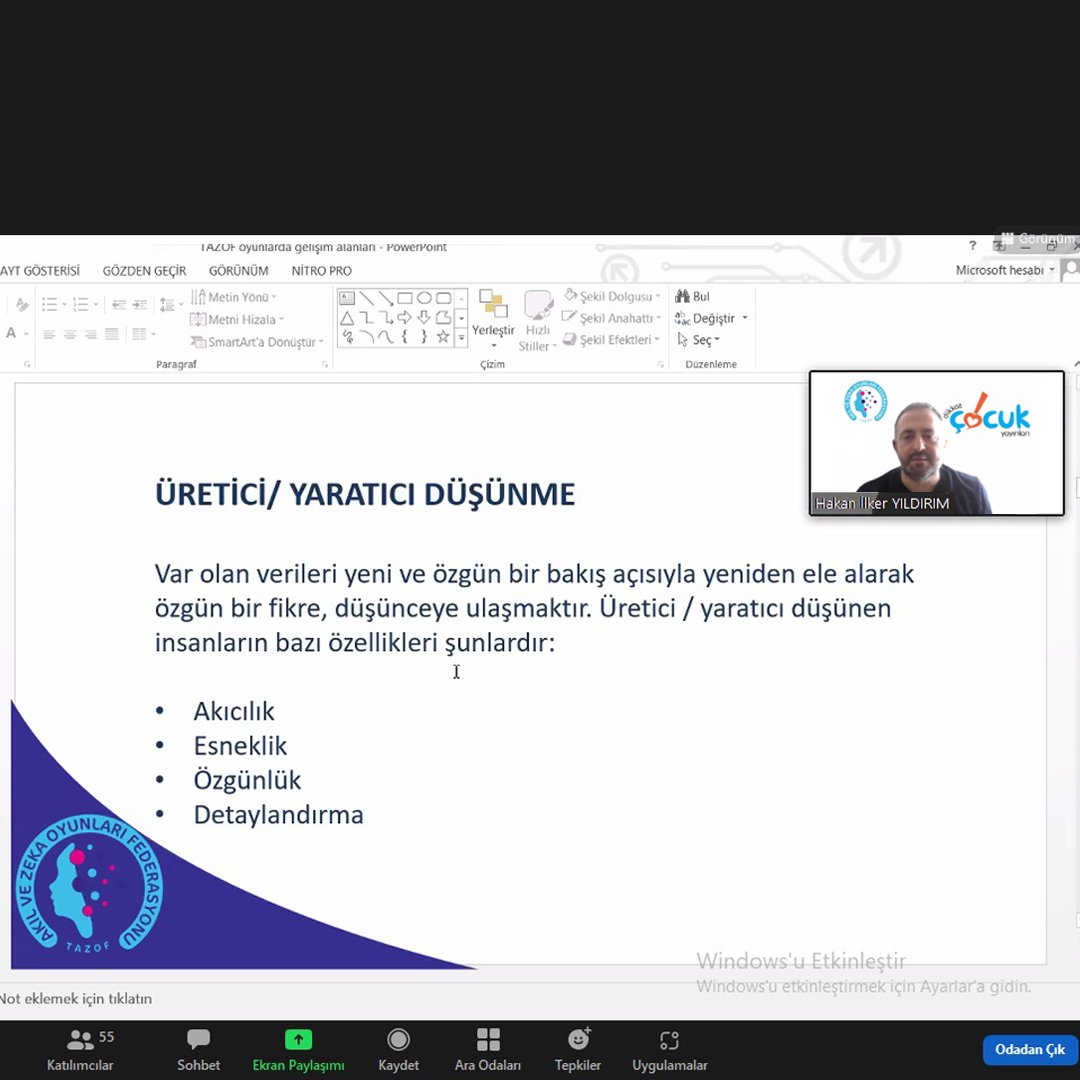Open Metni Hizala align text dropdown
Viewport: 1080px width, 1080px height.
click(237, 320)
